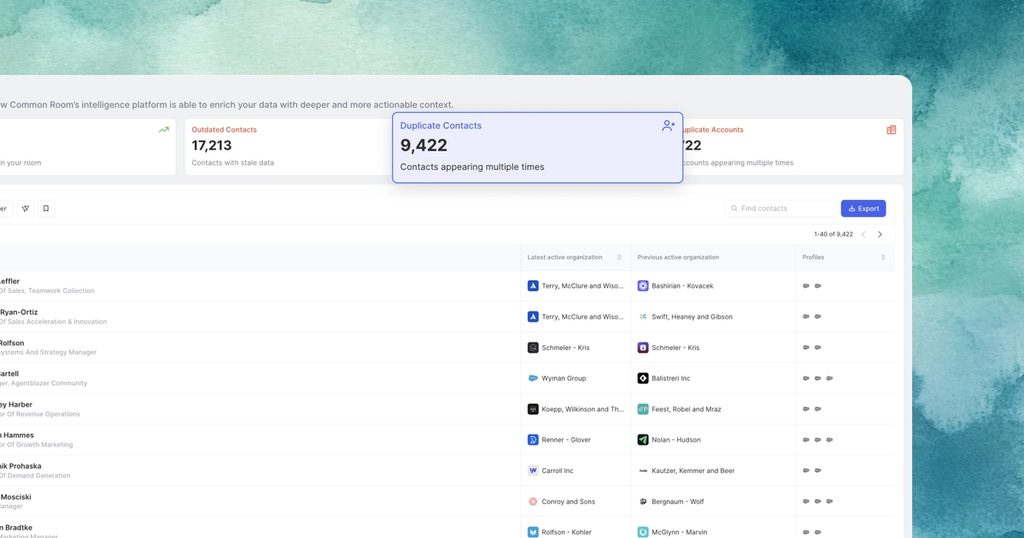Open the bookmark saved-views icon button
This screenshot has height=538, width=1024.
(x=46, y=208)
